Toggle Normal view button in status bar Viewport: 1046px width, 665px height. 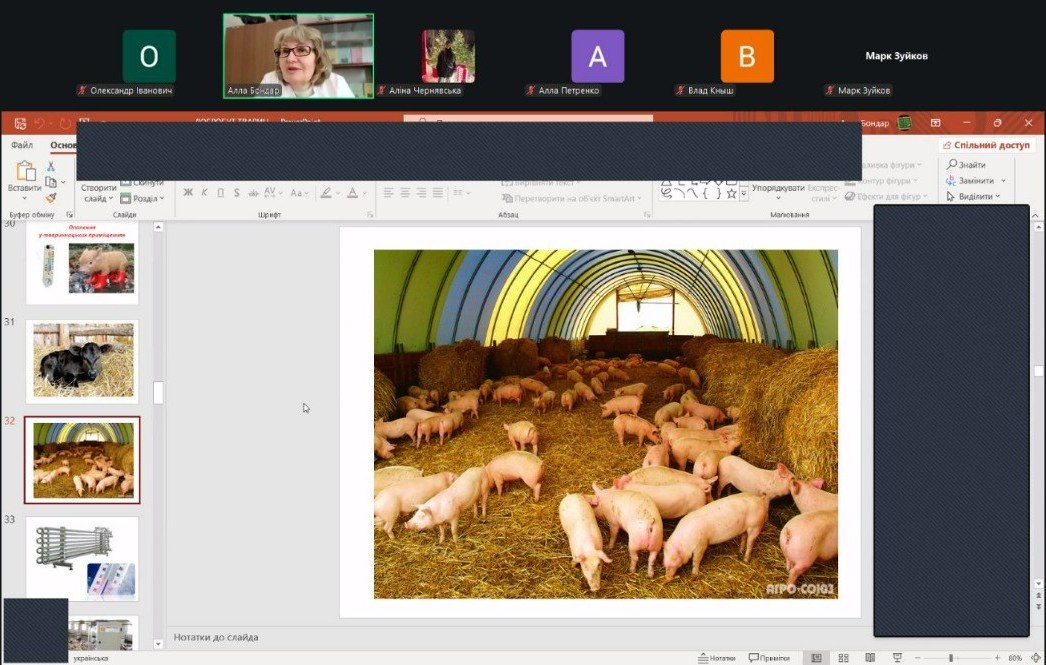[x=817, y=658]
